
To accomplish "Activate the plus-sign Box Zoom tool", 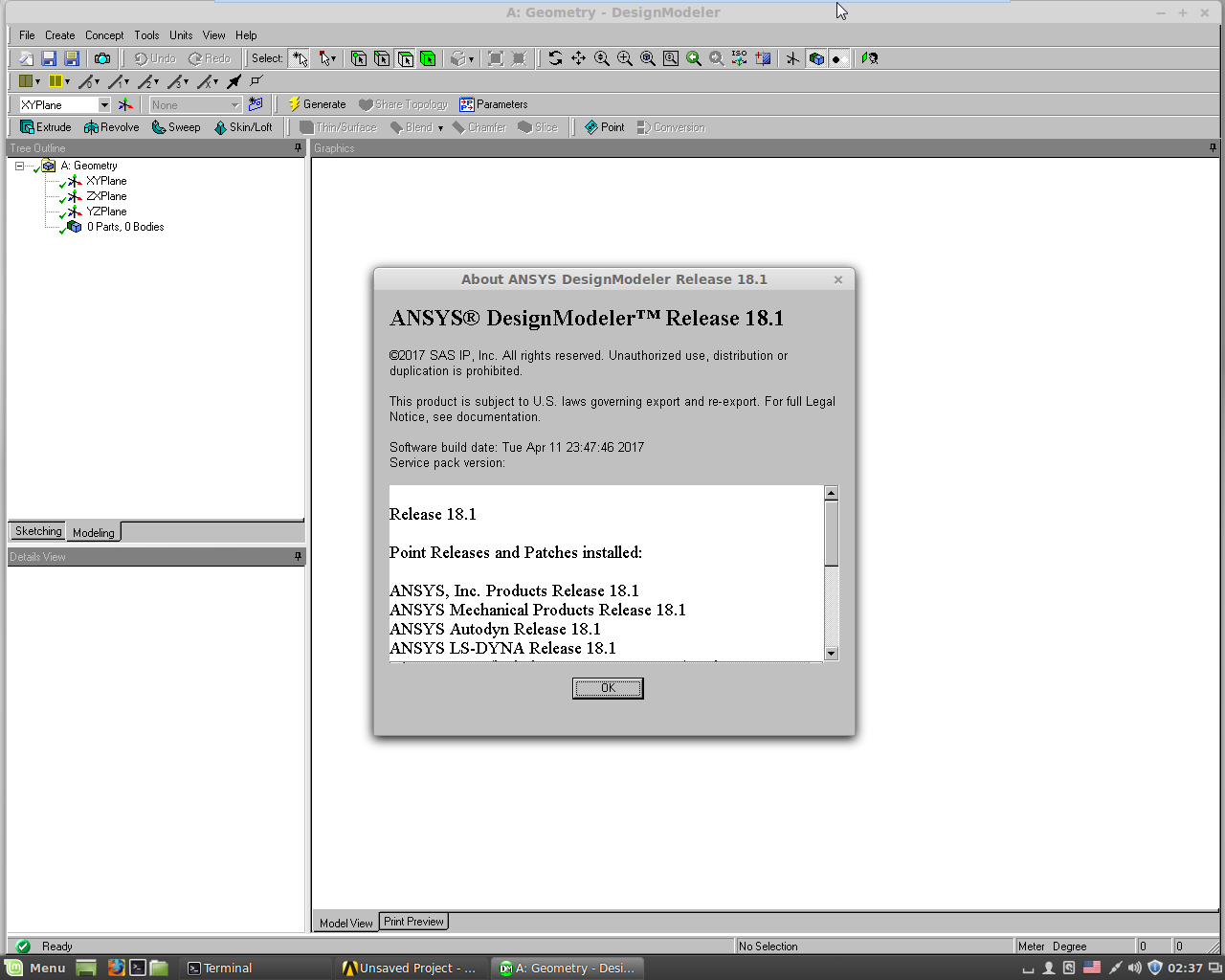I will pos(625,58).
